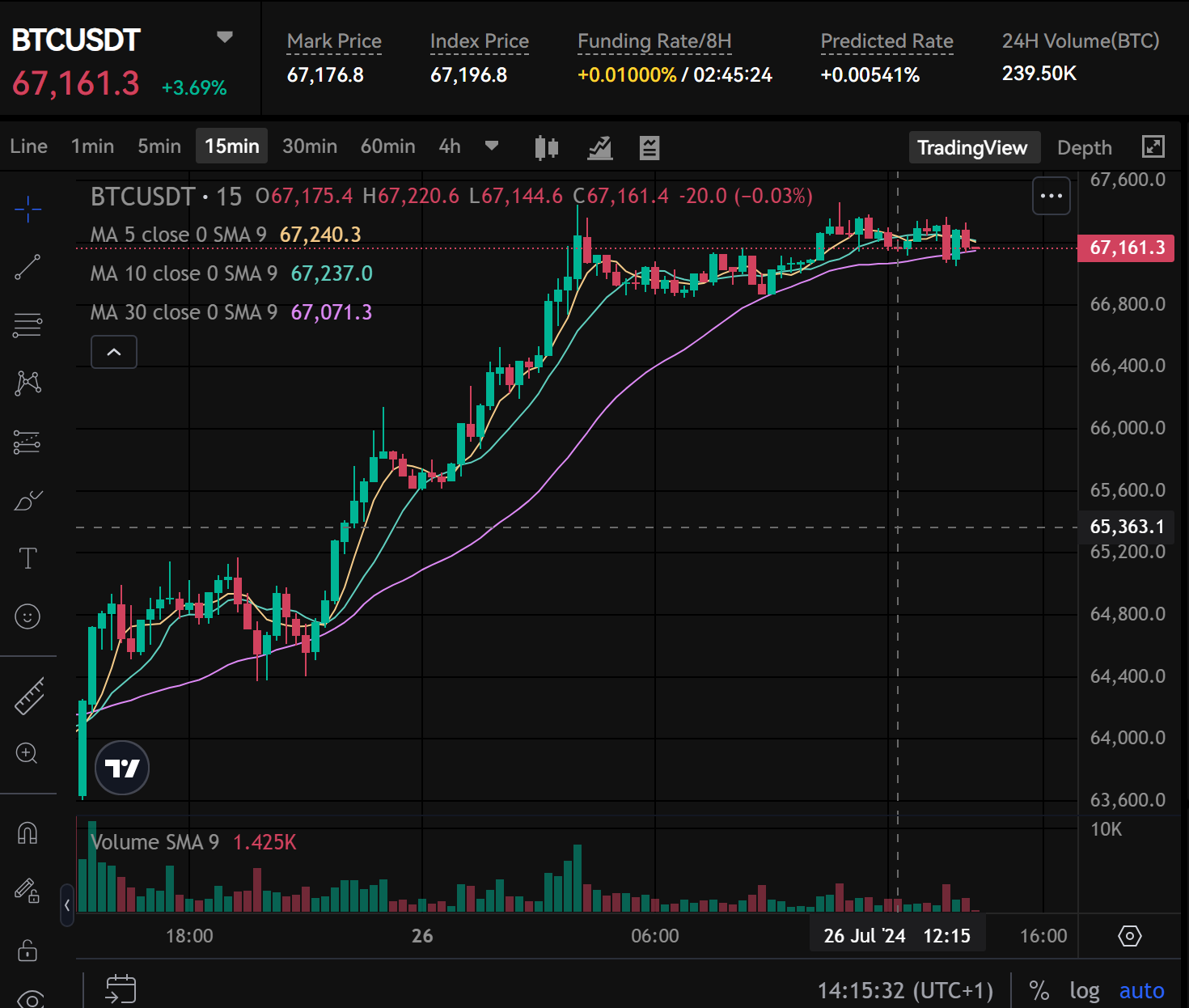Select the brush drawing tool
This screenshot has height=1008, width=1189.
(x=28, y=501)
